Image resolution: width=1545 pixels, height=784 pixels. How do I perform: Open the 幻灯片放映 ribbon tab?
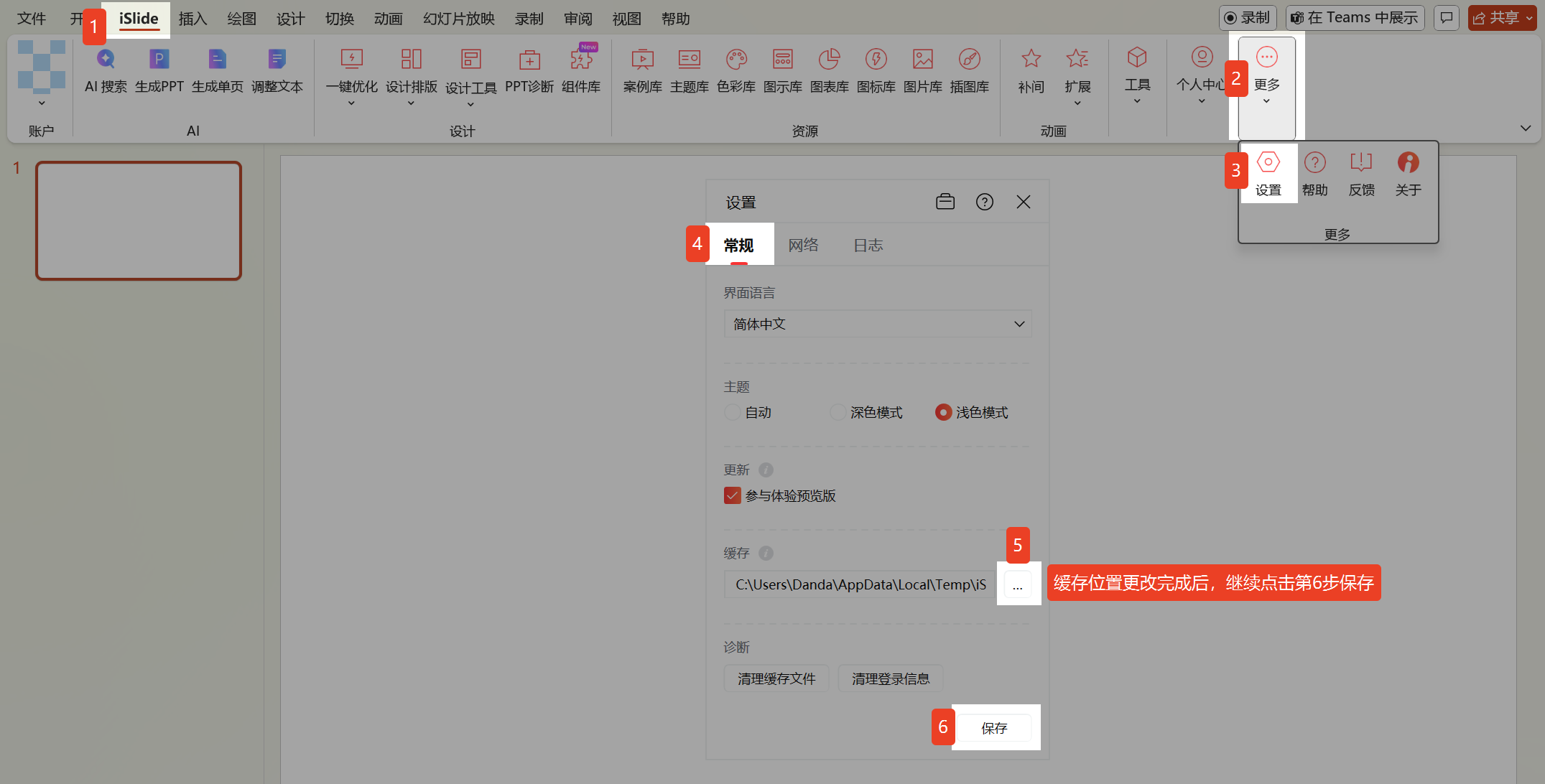(x=458, y=19)
